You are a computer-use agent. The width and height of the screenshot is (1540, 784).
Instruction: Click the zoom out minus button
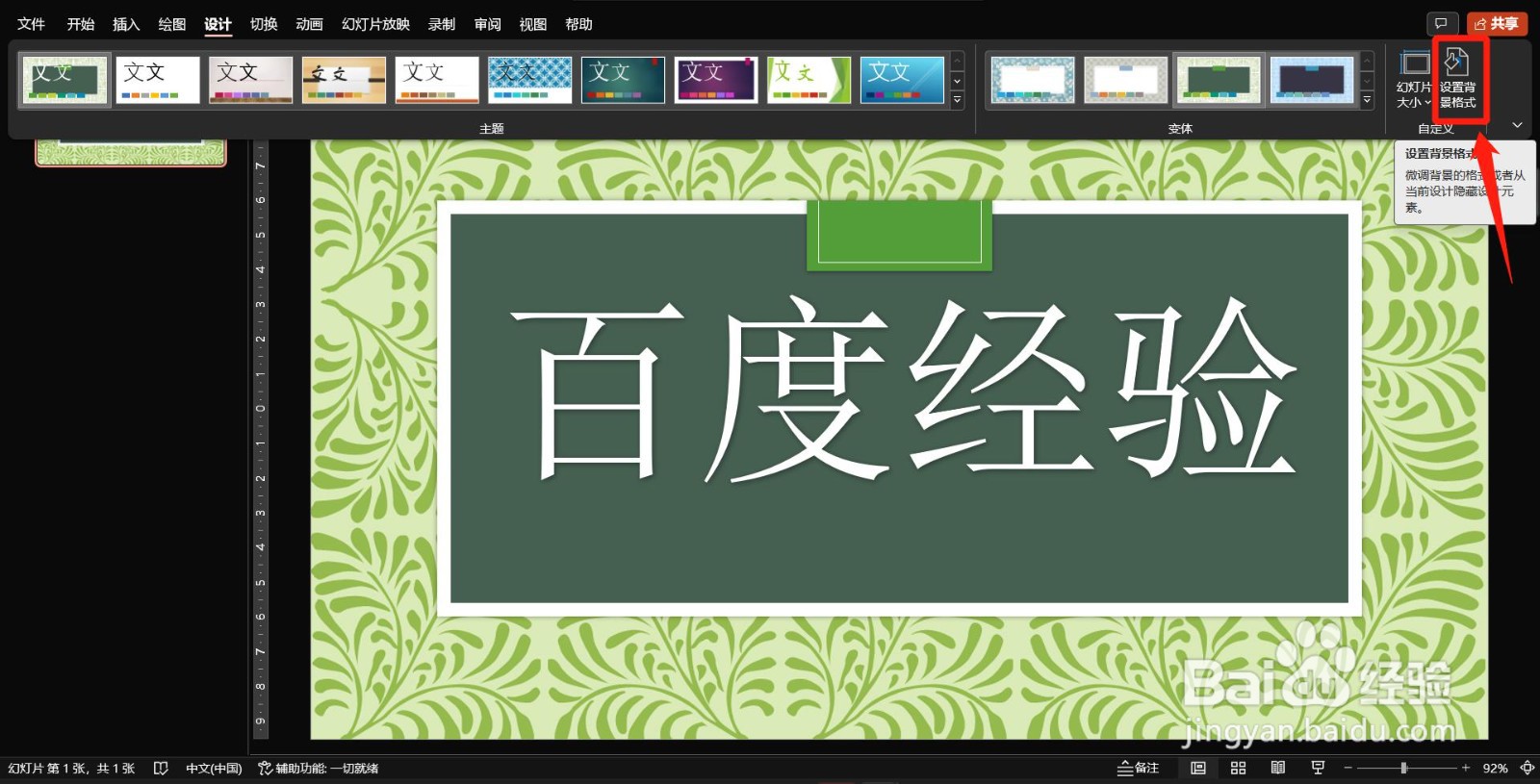coord(1348,768)
